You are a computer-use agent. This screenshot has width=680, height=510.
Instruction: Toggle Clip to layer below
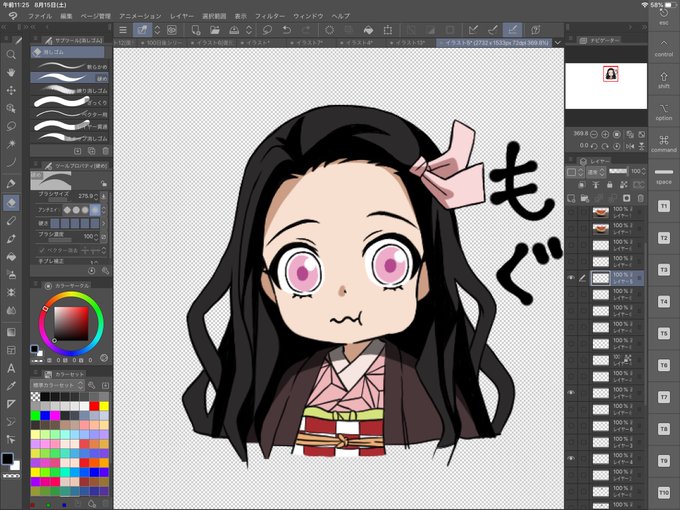pos(582,185)
